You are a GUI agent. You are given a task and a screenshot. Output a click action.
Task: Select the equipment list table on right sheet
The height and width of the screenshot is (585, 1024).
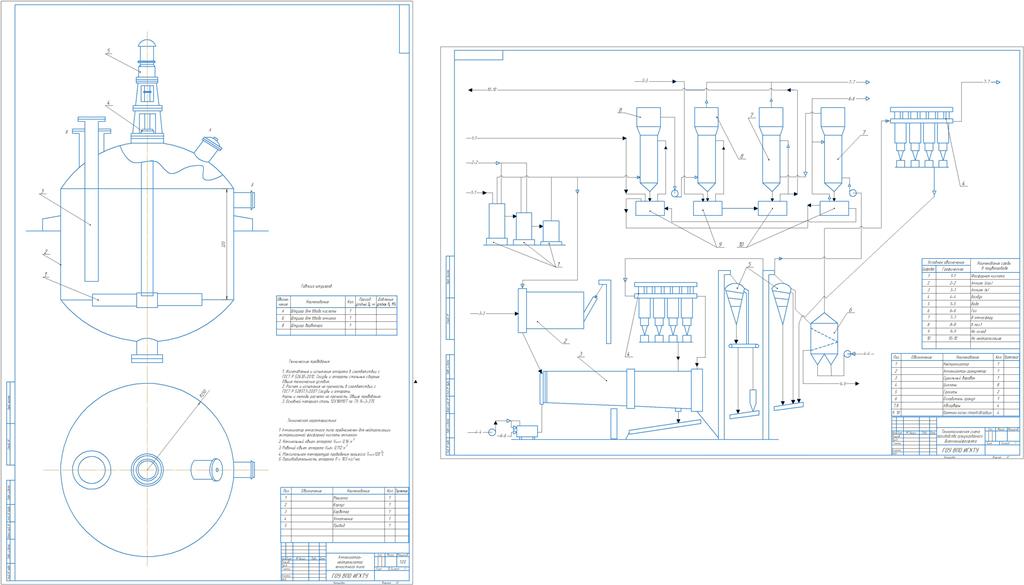955,385
